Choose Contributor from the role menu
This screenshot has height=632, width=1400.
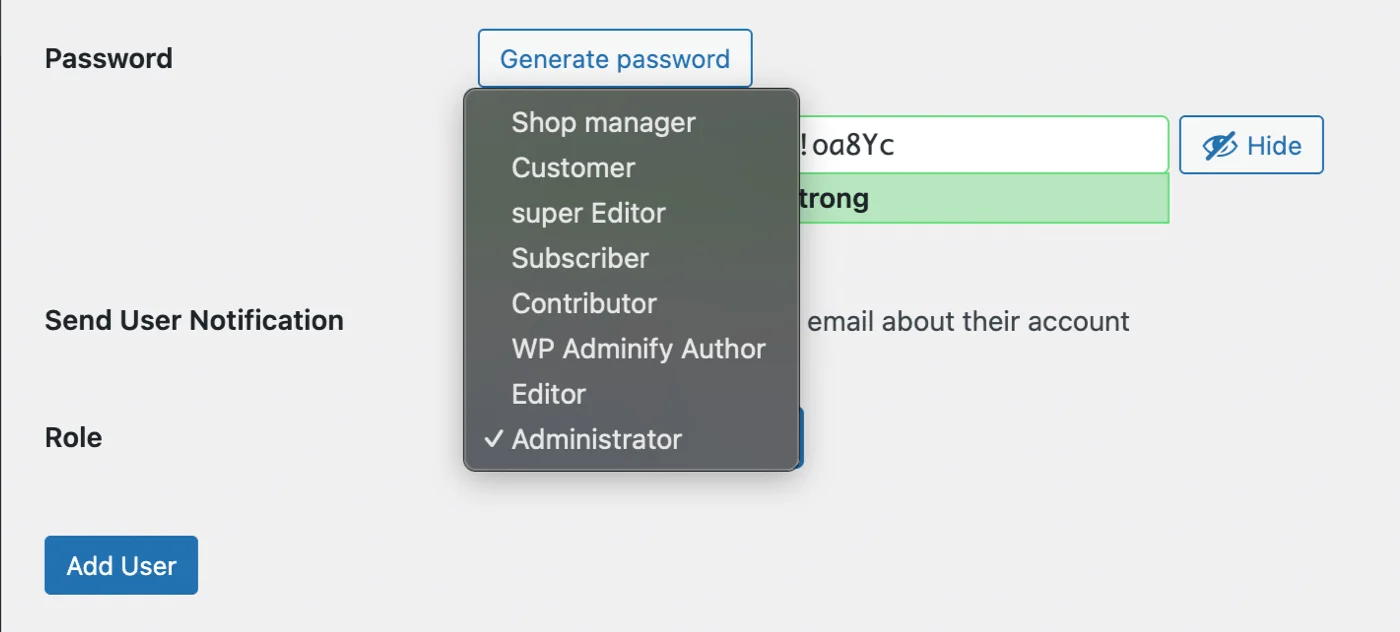[584, 303]
